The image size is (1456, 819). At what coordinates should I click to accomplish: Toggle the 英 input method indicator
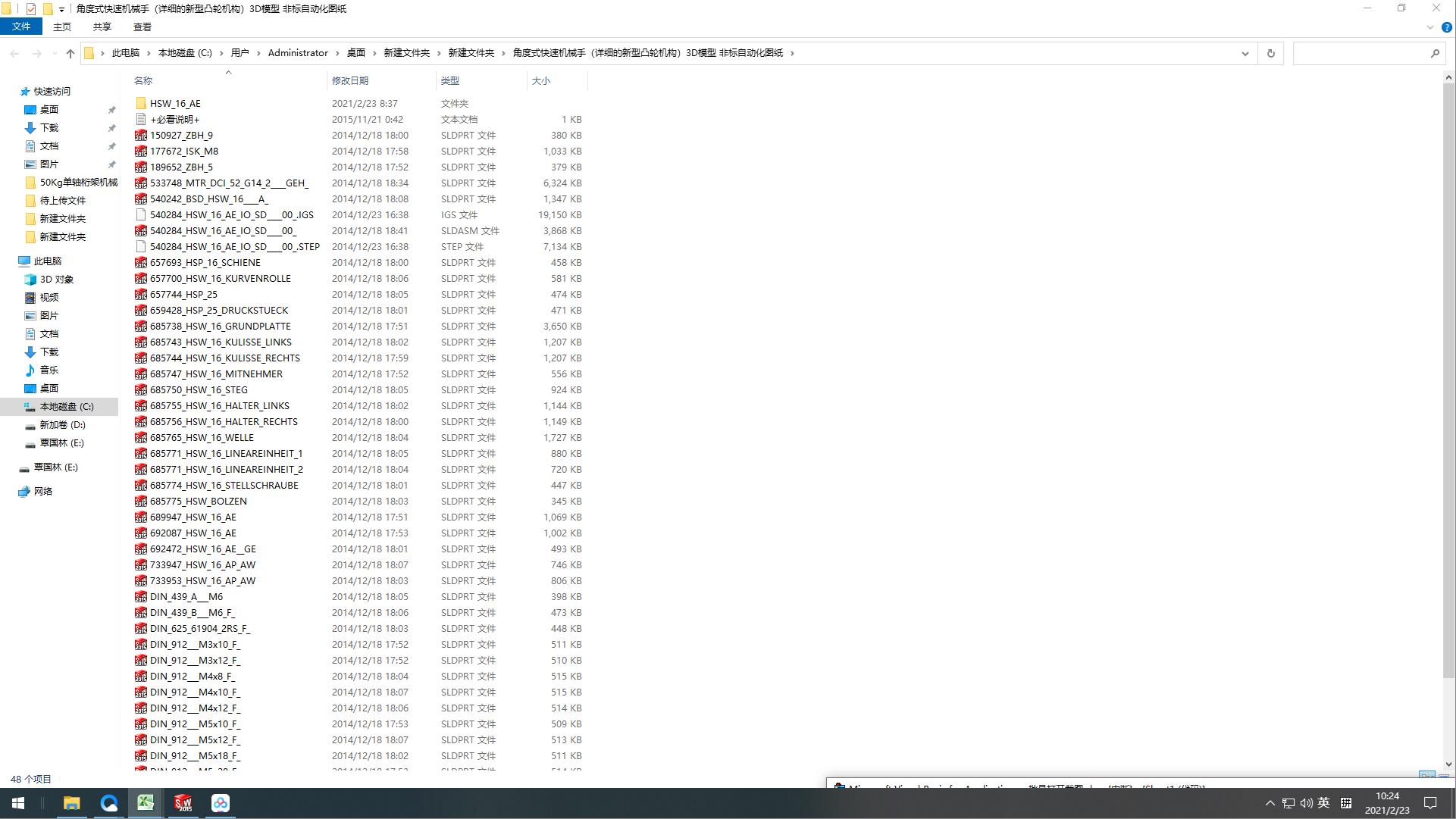click(x=1323, y=803)
